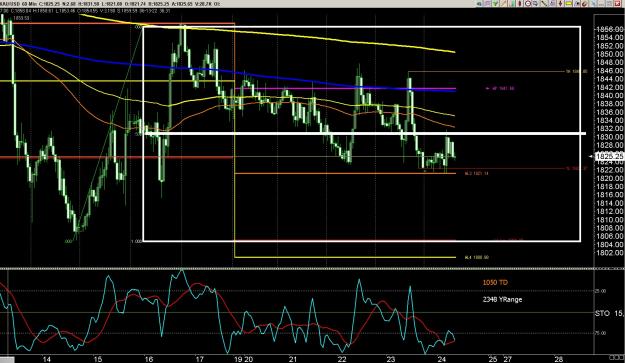Click the orange '1050 TD' label

coord(495,283)
